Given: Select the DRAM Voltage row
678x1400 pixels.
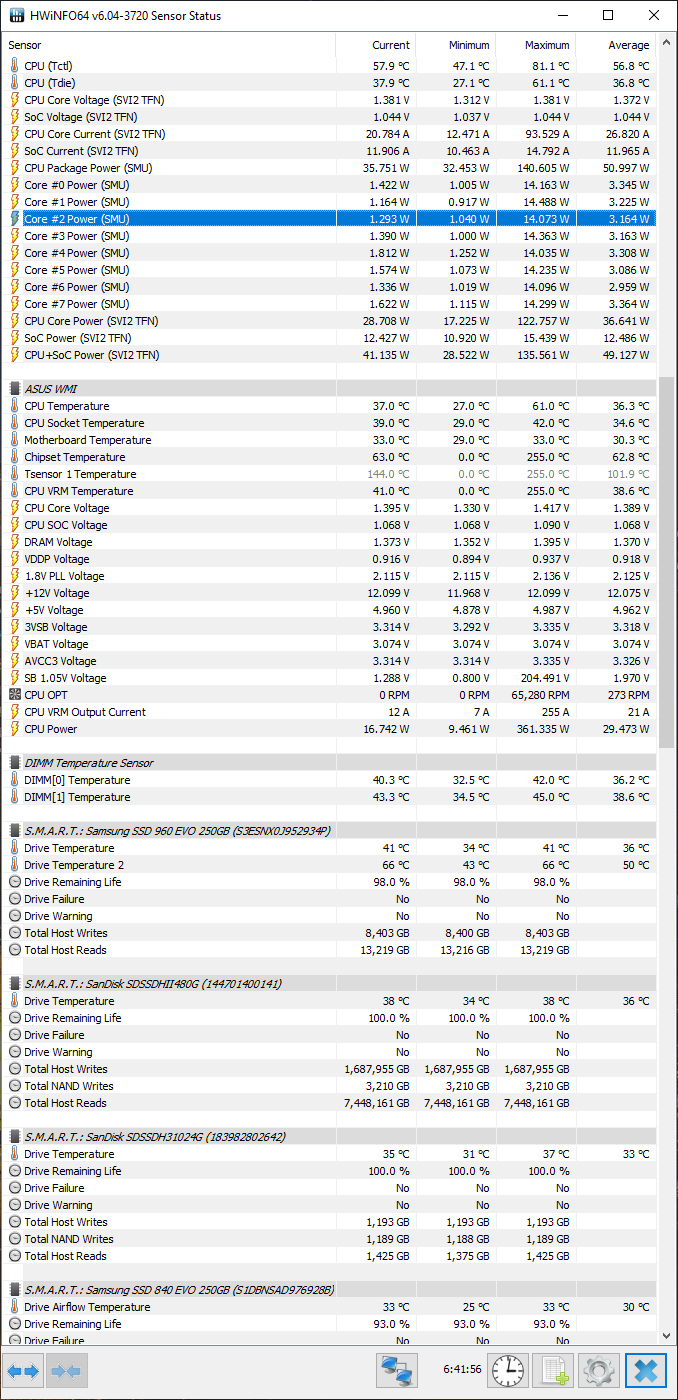Looking at the screenshot, I should coord(330,541).
